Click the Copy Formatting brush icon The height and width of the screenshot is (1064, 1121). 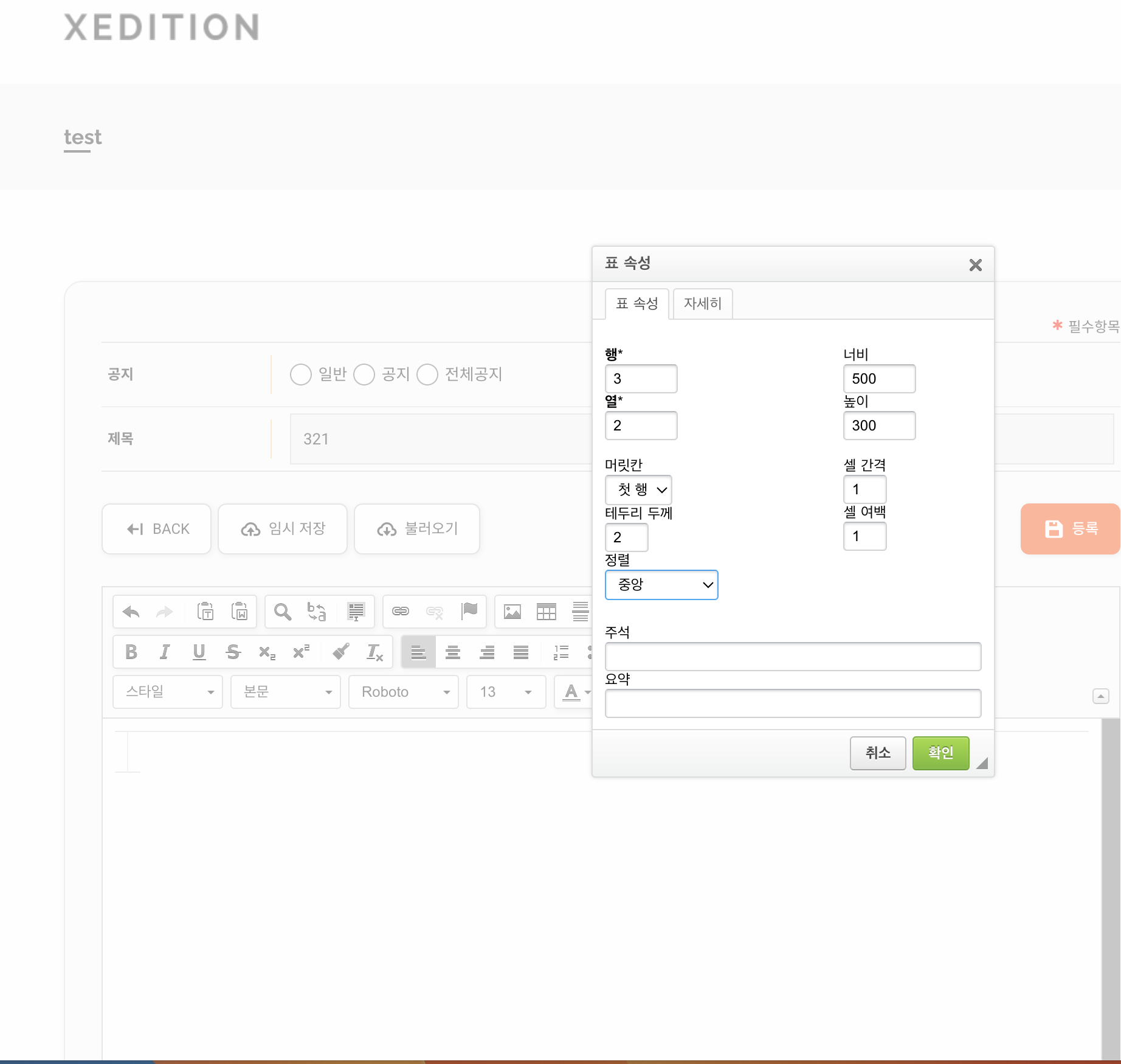341,652
